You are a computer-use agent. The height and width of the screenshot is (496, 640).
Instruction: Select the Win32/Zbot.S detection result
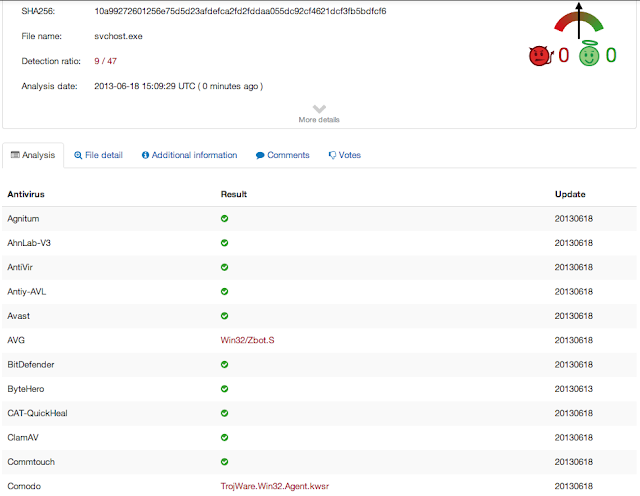coord(247,340)
